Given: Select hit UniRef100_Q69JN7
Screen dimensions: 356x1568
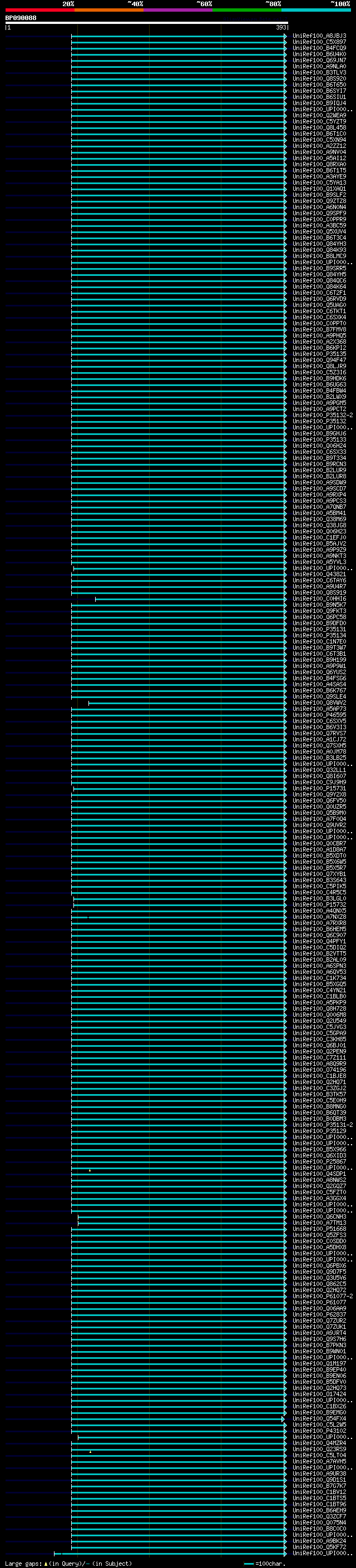Looking at the screenshot, I should click(319, 61).
